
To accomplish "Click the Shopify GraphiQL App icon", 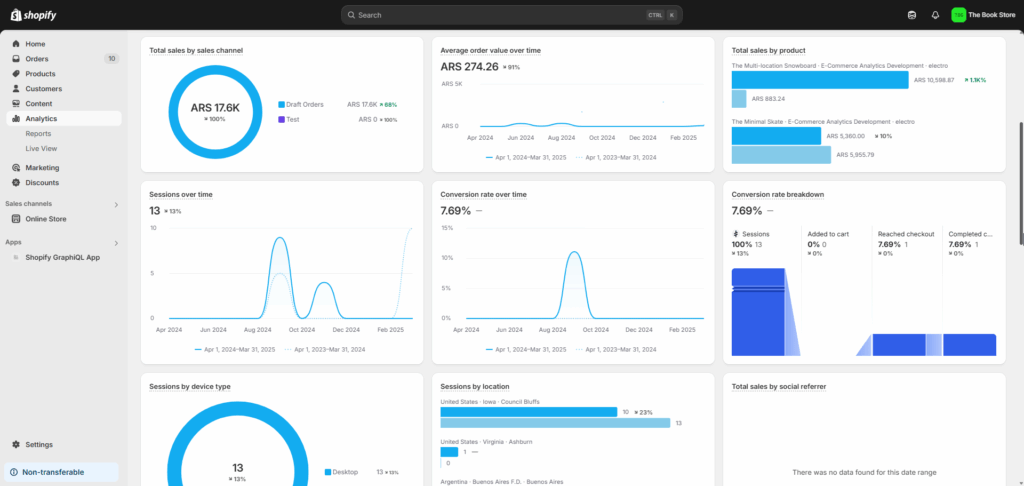I will point(16,257).
